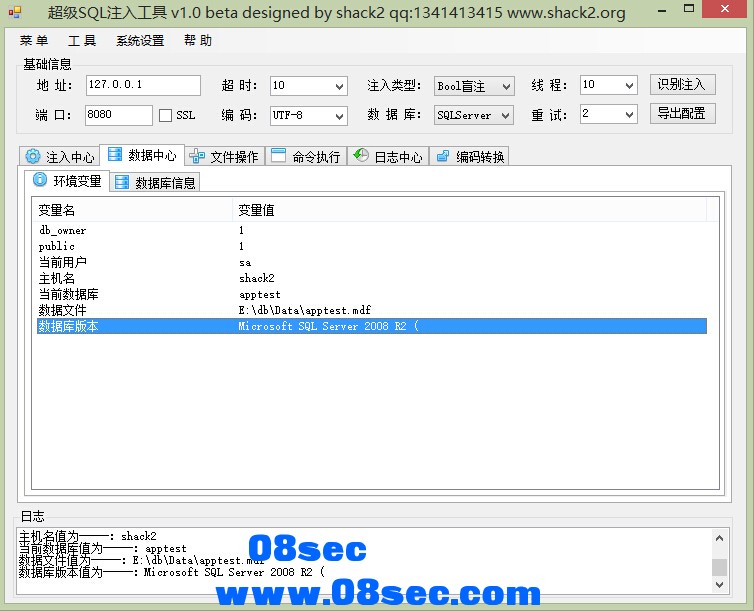Viewport: 754px width, 611px height.
Task: Click the 变量名 column header
Action: (132, 210)
